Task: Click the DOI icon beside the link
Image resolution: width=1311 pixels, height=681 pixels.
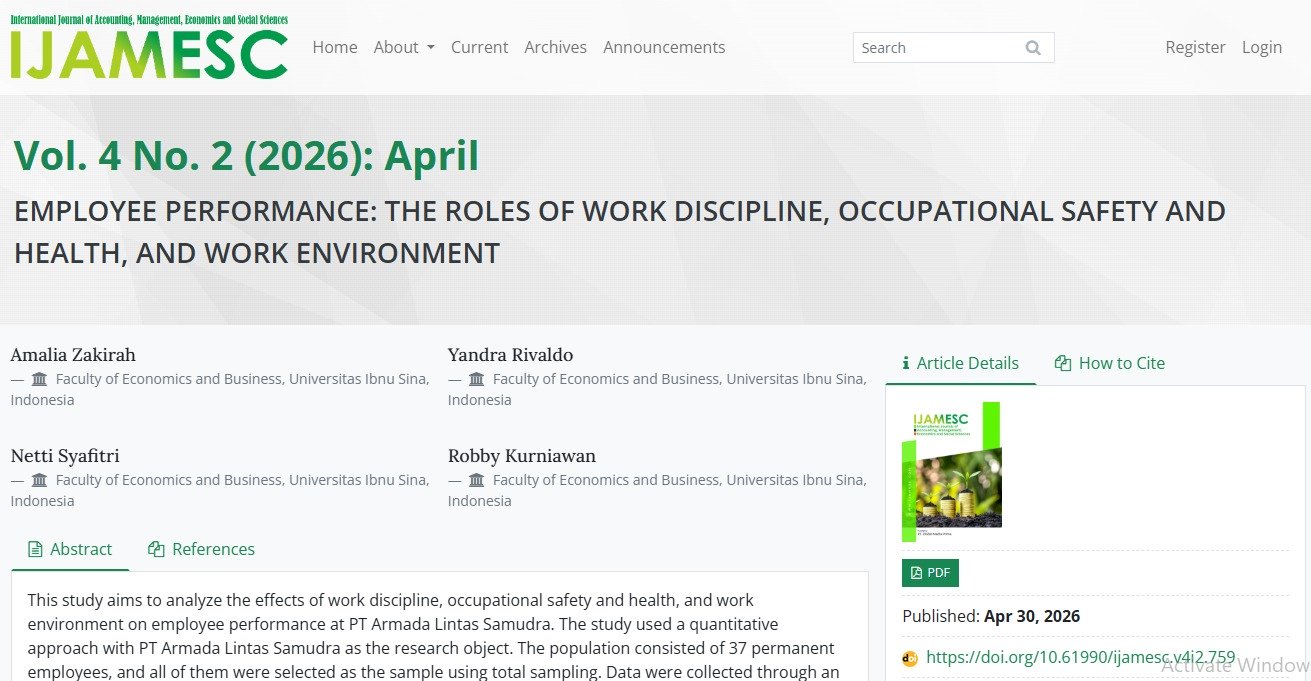Action: click(910, 658)
